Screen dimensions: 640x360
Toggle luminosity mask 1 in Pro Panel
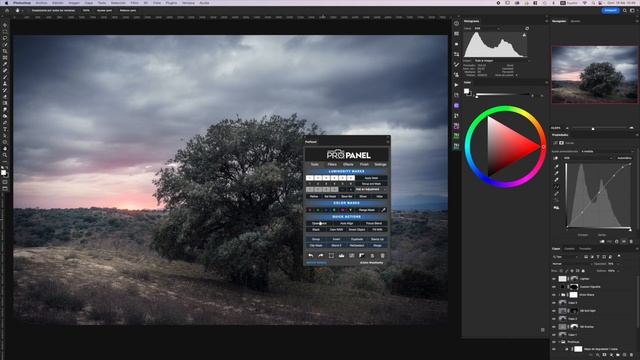(310, 178)
